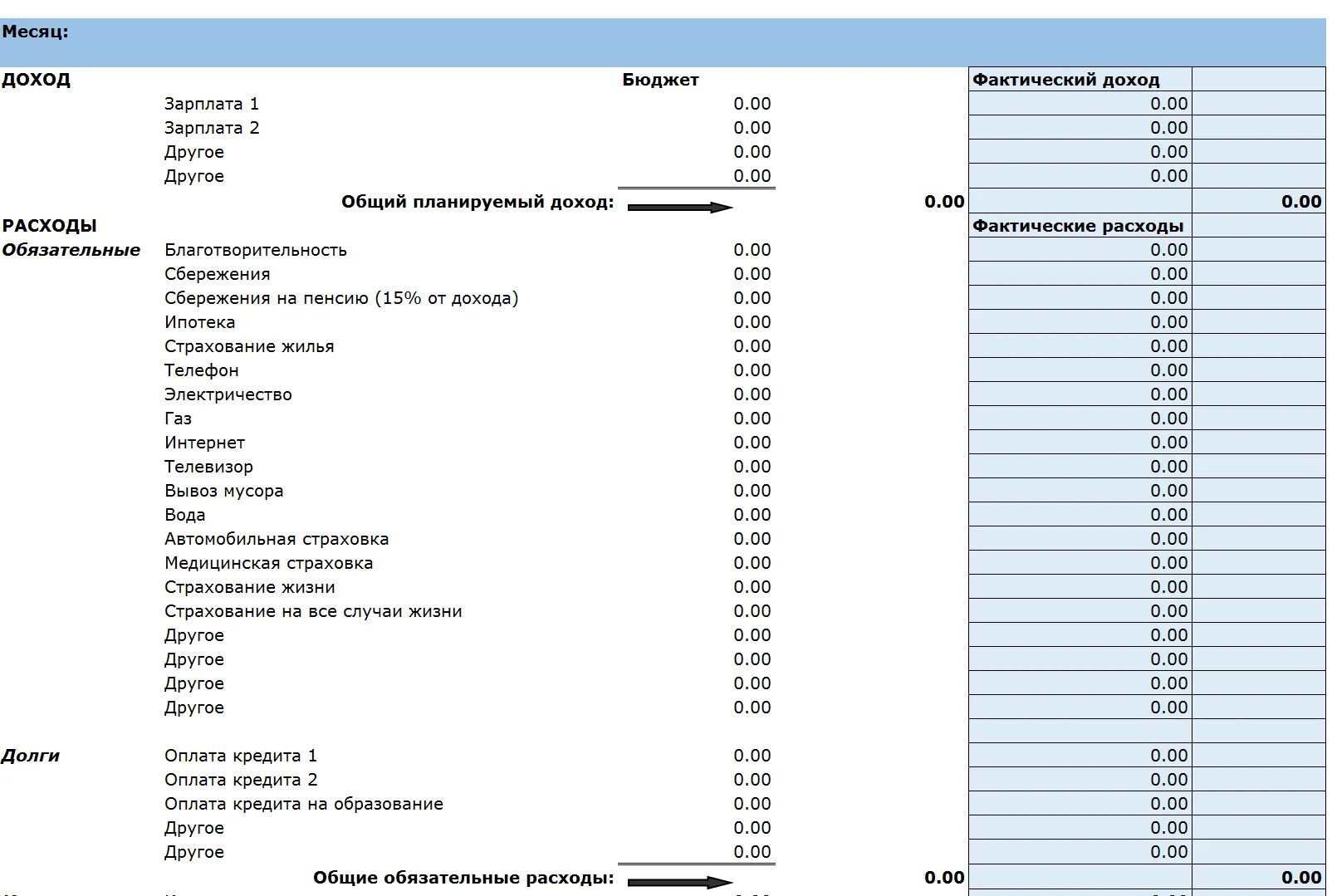The image size is (1332, 896).
Task: Select the actual expense cell for Интернет
Action: pos(1080,443)
